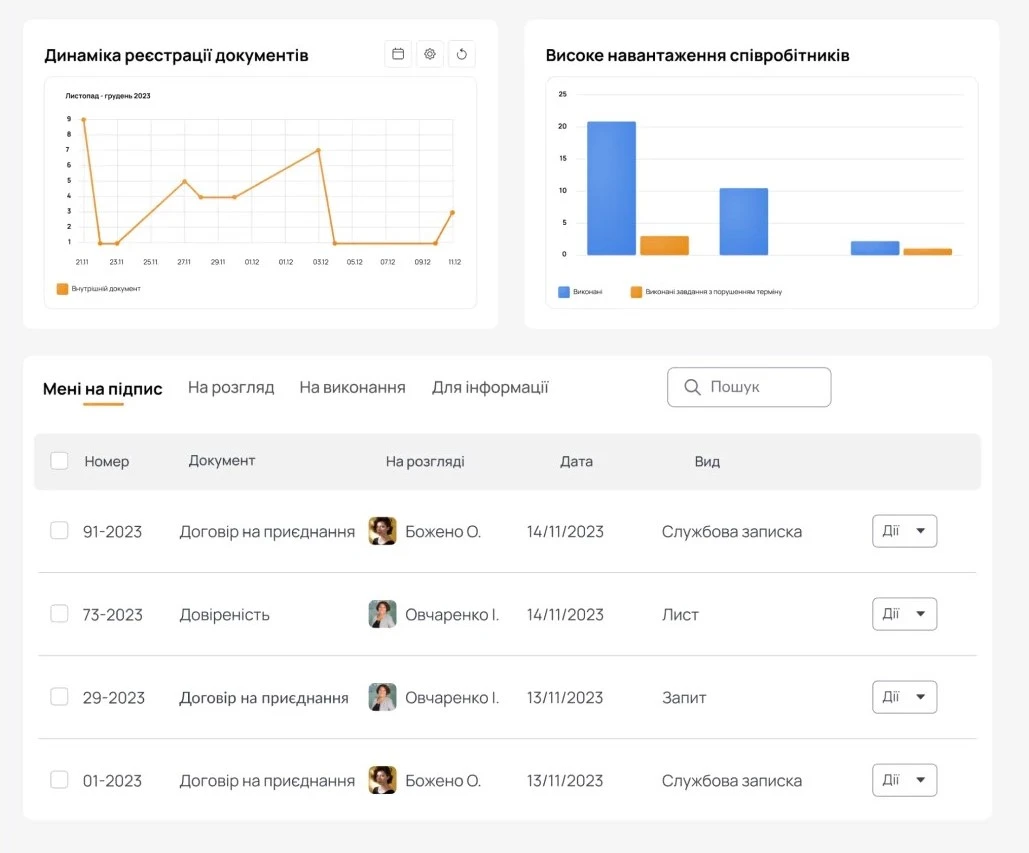Click the Номер column header

click(x=106, y=461)
